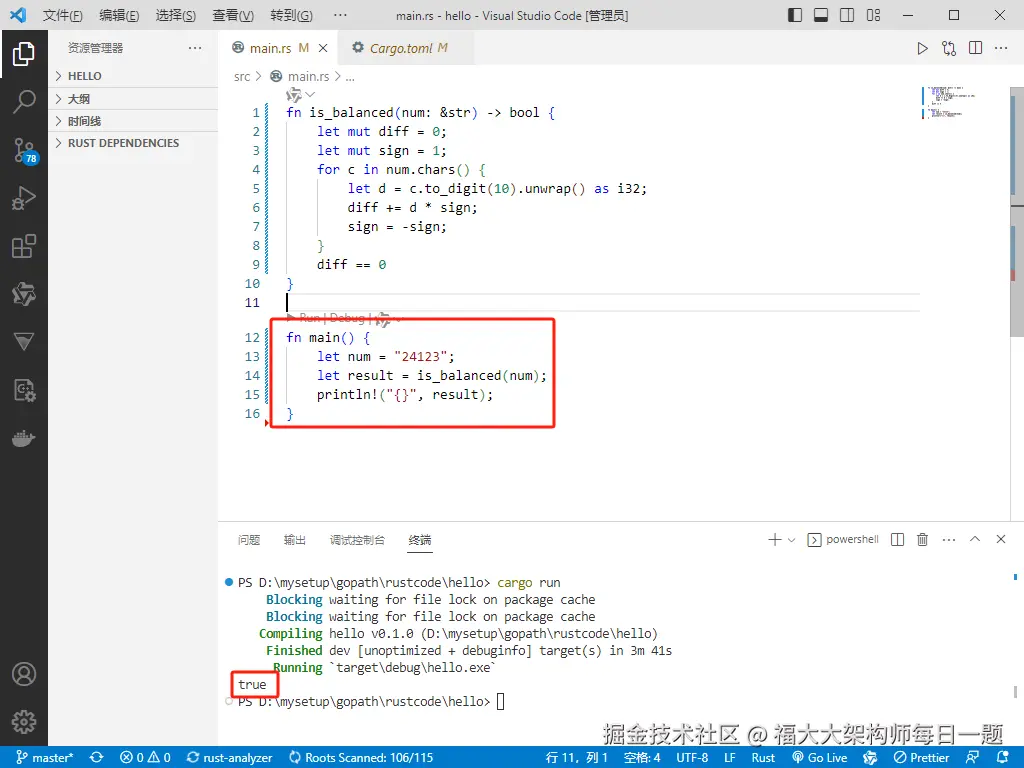The image size is (1024, 768).
Task: Toggle primary side bar layout icon
Action: (795, 15)
